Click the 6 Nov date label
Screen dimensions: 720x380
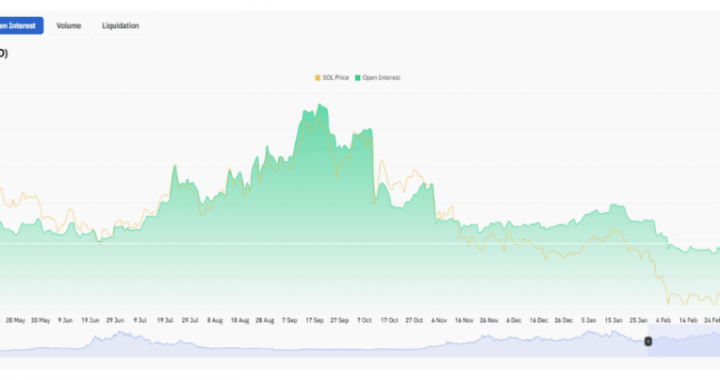point(439,320)
